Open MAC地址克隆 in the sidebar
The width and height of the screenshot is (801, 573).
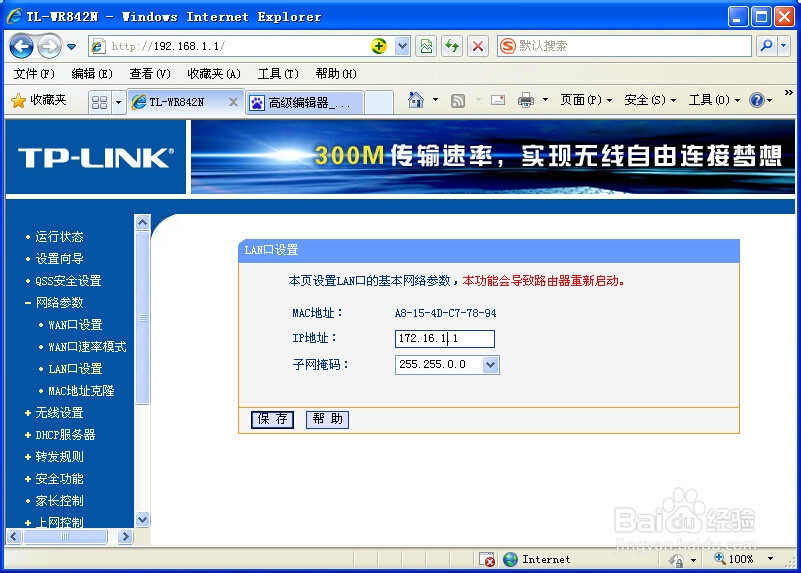(x=81, y=391)
